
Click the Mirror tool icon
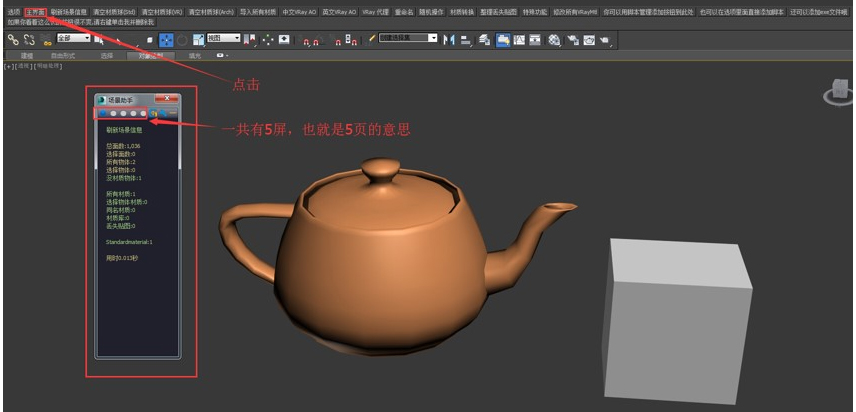tap(447, 39)
